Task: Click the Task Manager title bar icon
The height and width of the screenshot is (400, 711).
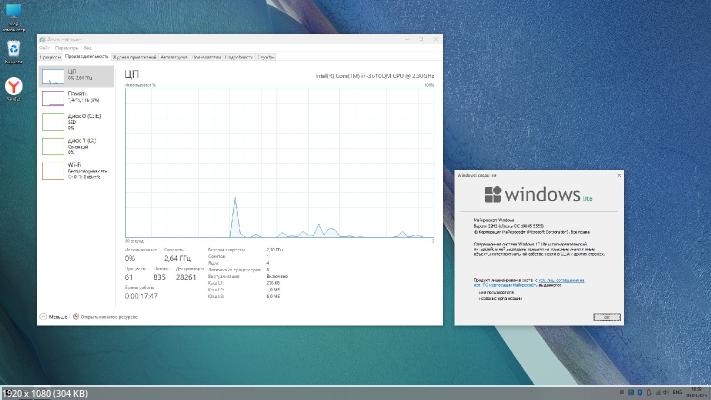Action: 42,40
